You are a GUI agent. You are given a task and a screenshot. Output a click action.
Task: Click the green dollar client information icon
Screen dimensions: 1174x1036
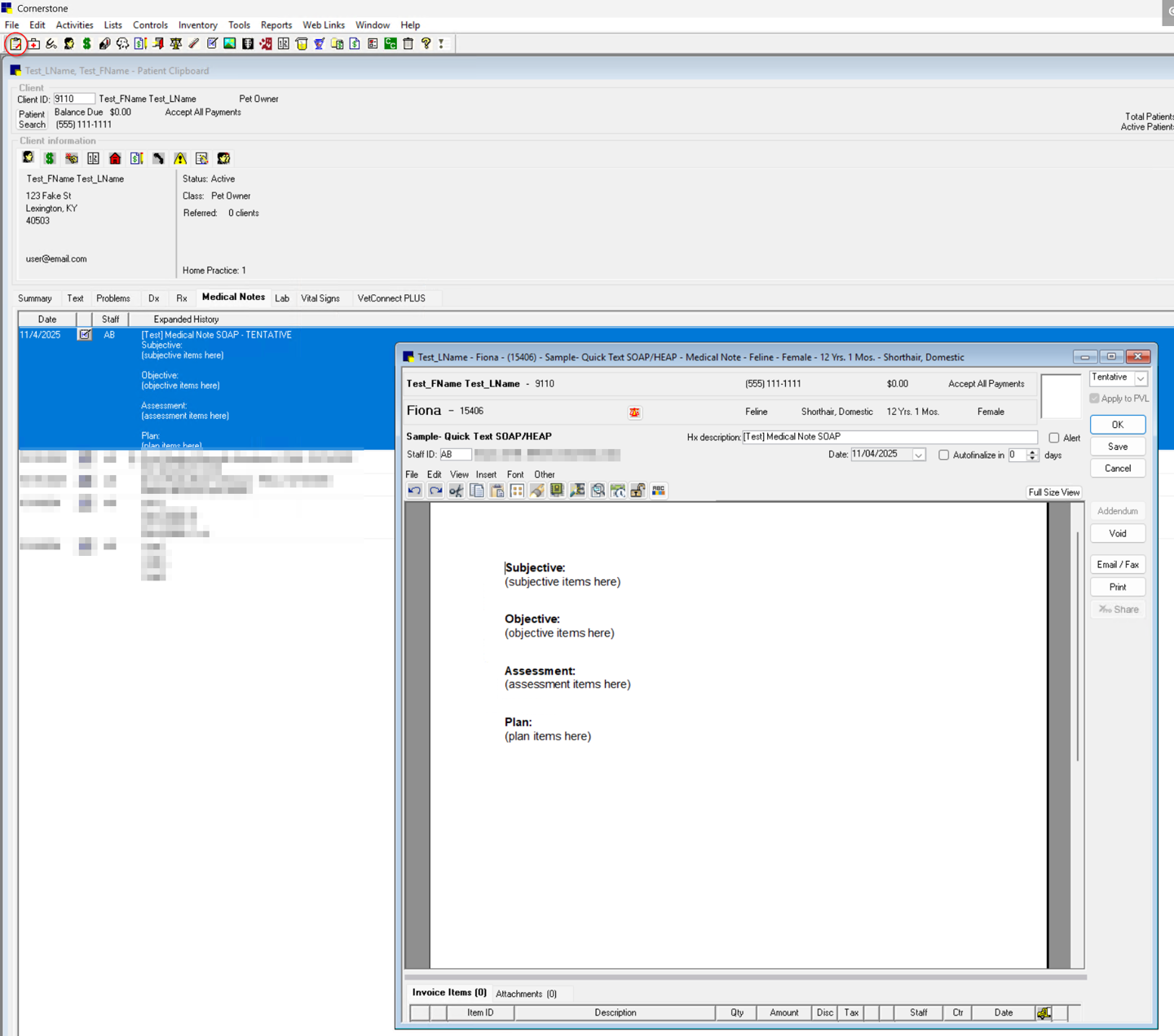(x=50, y=158)
